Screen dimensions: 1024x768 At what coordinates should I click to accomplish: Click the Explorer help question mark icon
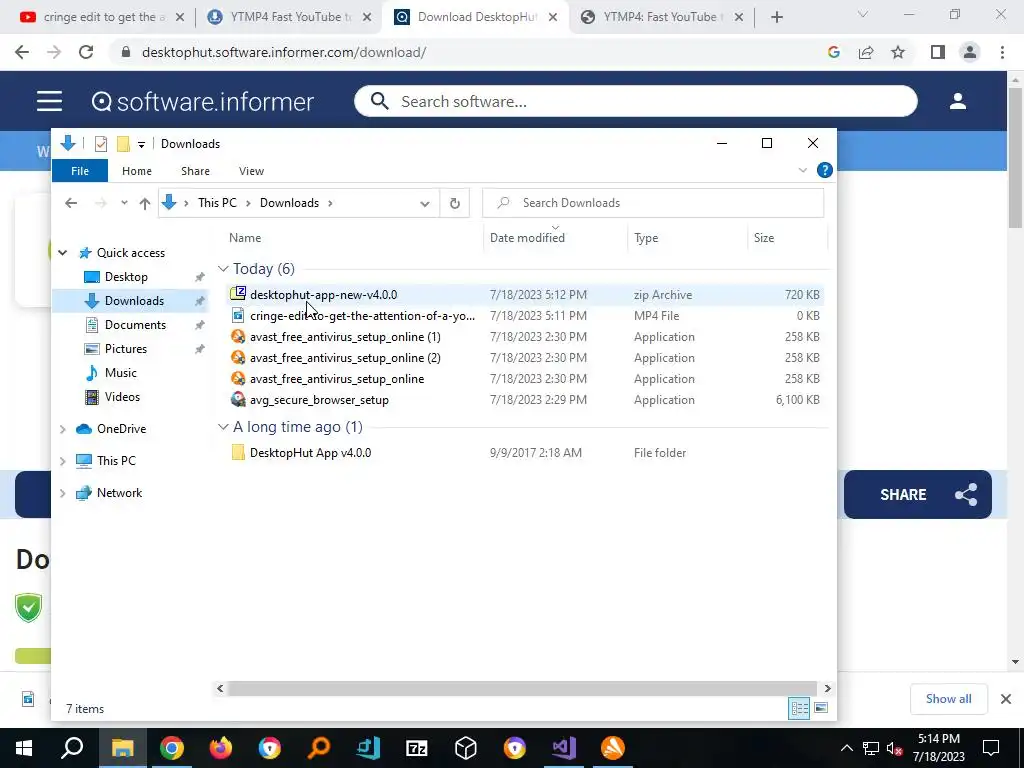(x=825, y=170)
